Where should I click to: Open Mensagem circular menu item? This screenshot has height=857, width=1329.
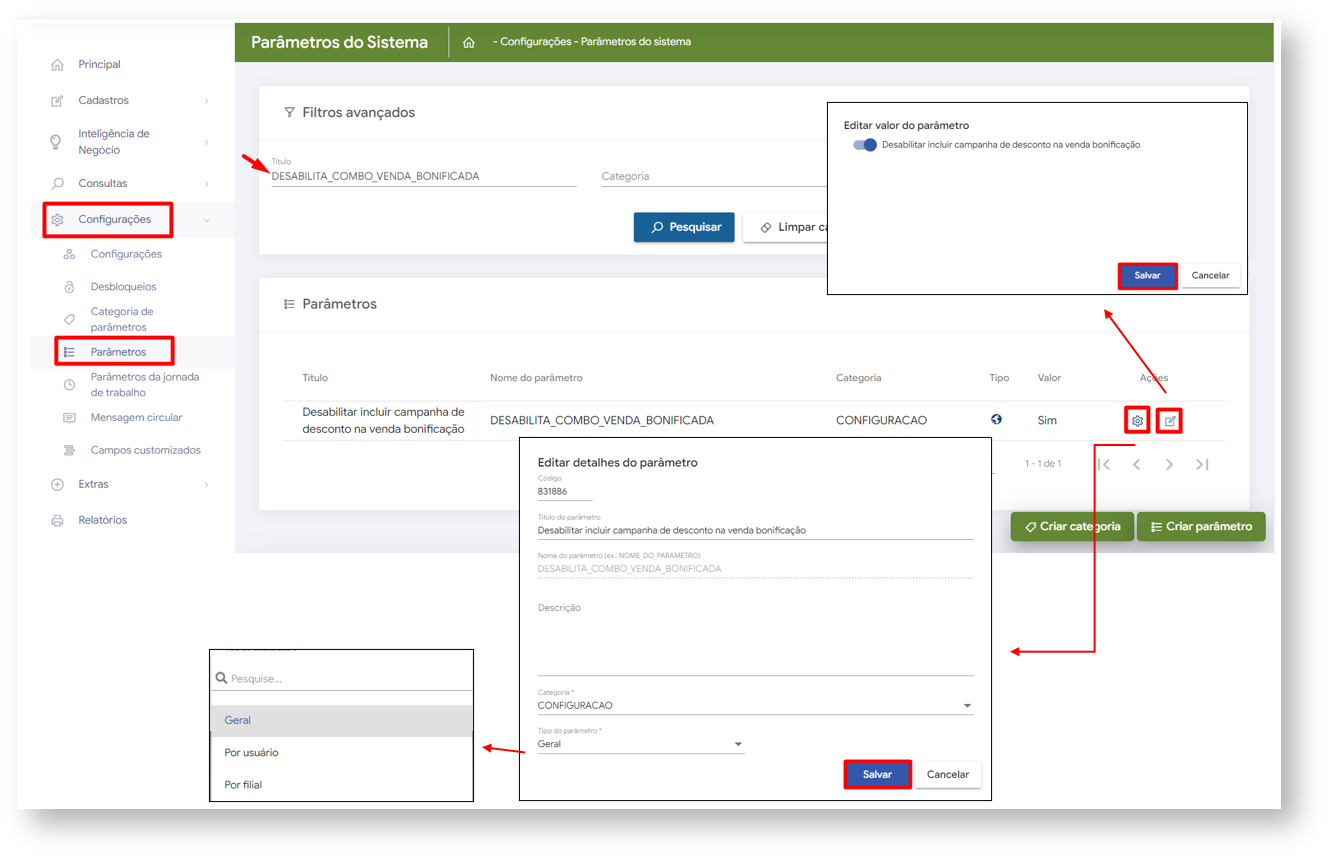click(136, 418)
